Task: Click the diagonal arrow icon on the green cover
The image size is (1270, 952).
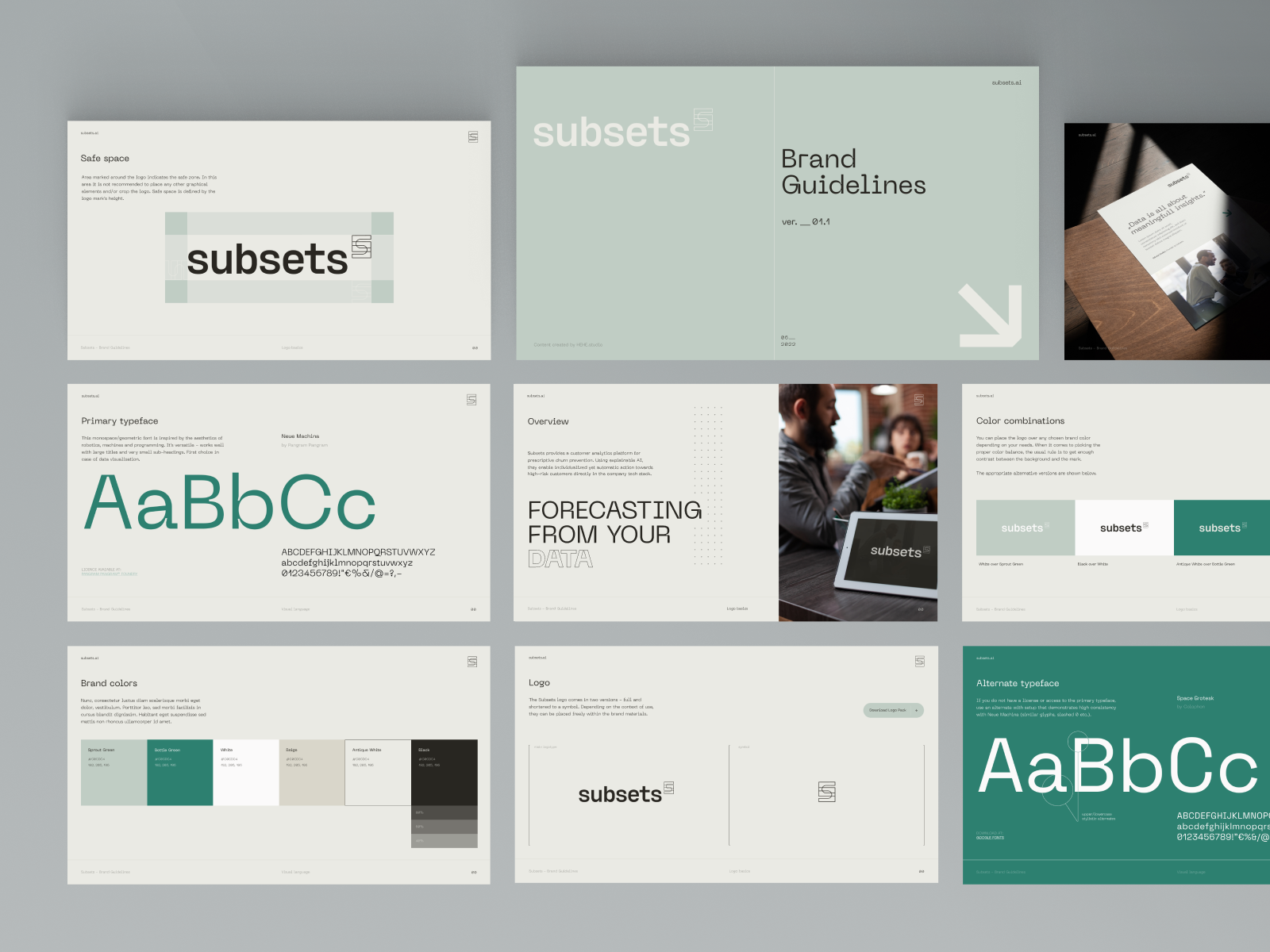Action: (x=989, y=314)
